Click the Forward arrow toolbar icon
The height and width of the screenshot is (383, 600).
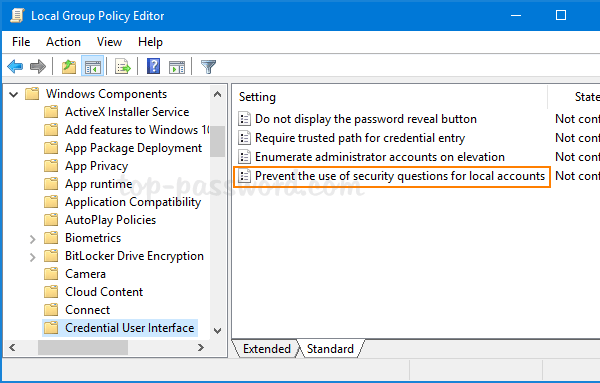38,67
